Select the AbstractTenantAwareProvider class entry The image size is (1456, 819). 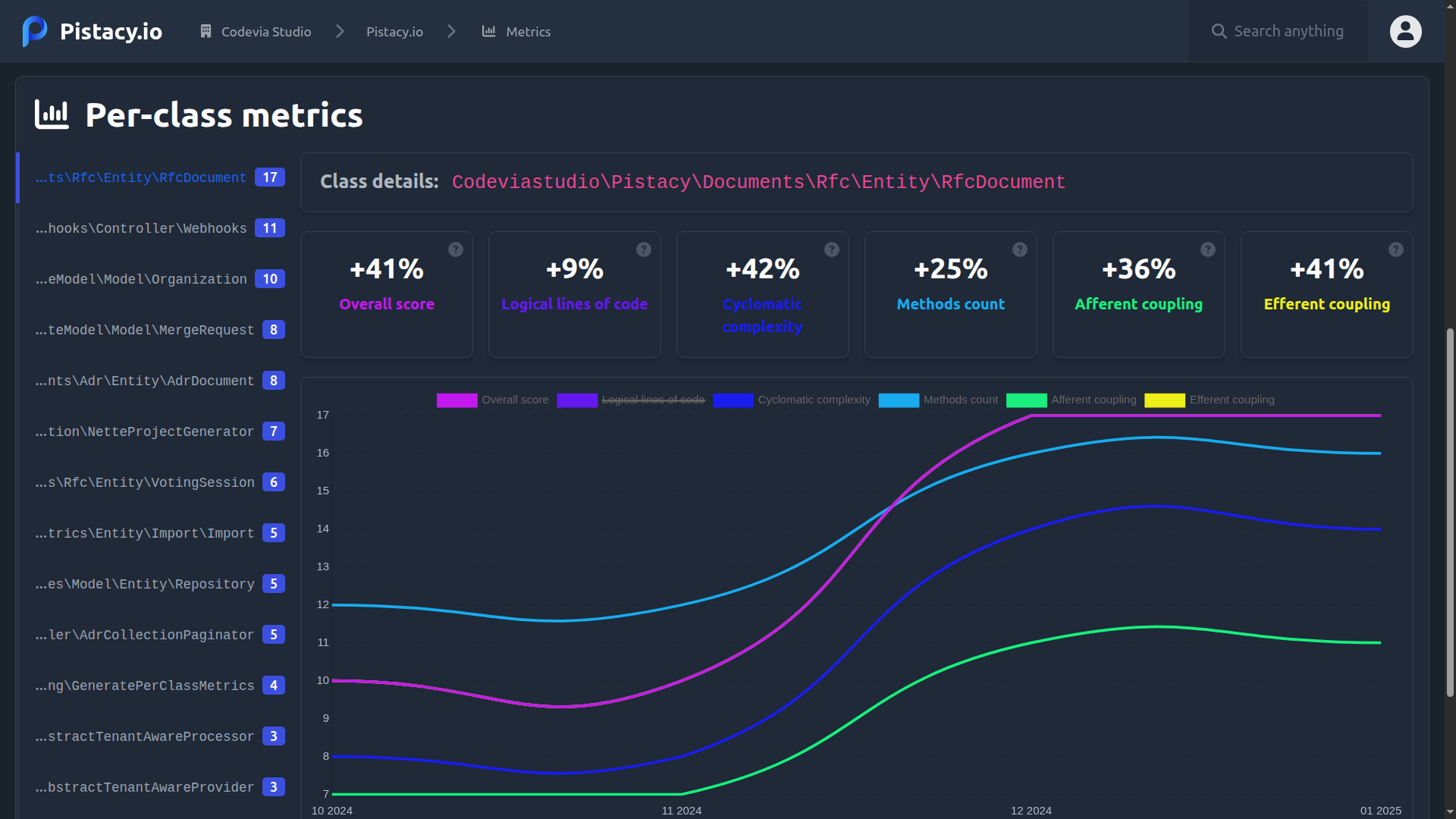[152, 787]
